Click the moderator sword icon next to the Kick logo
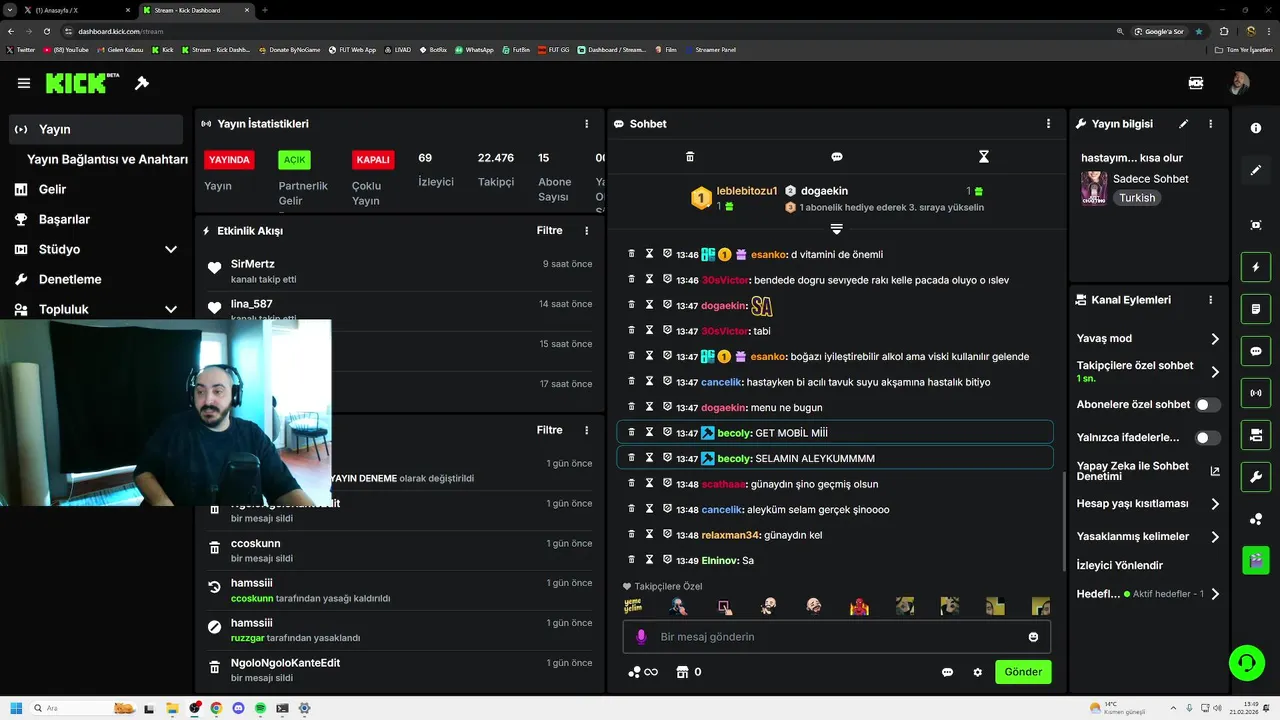This screenshot has height=720, width=1280. pos(142,83)
